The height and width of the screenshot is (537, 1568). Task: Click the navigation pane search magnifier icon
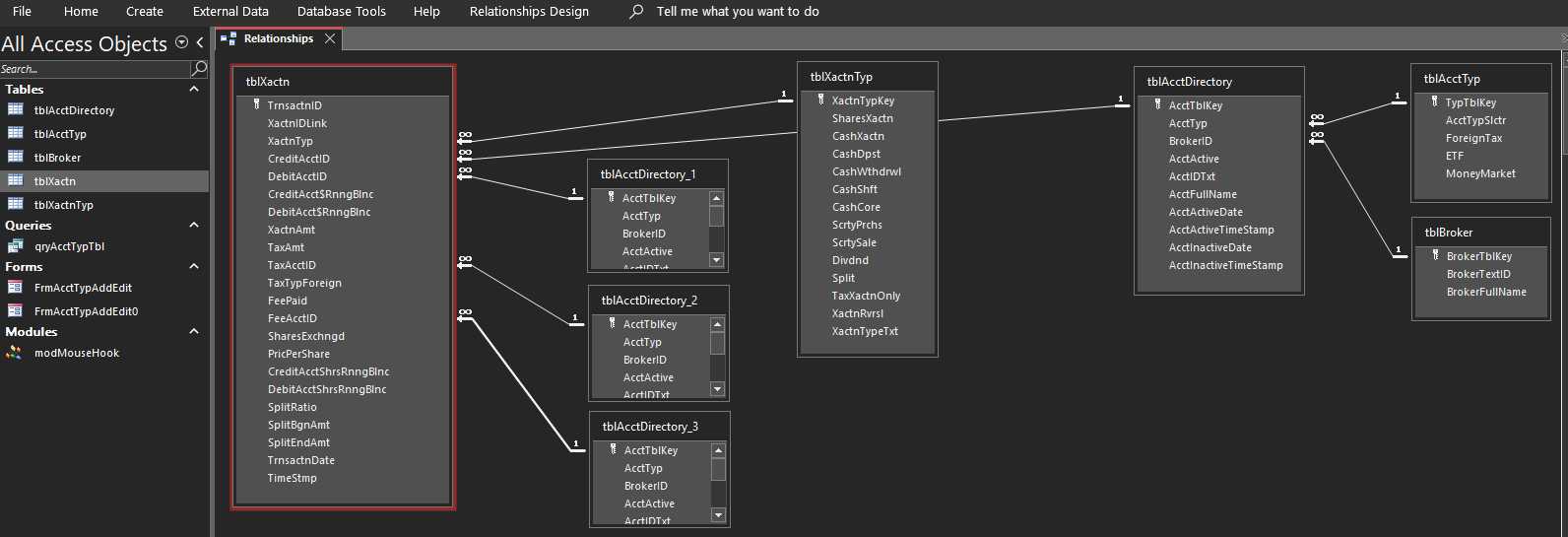(x=199, y=68)
